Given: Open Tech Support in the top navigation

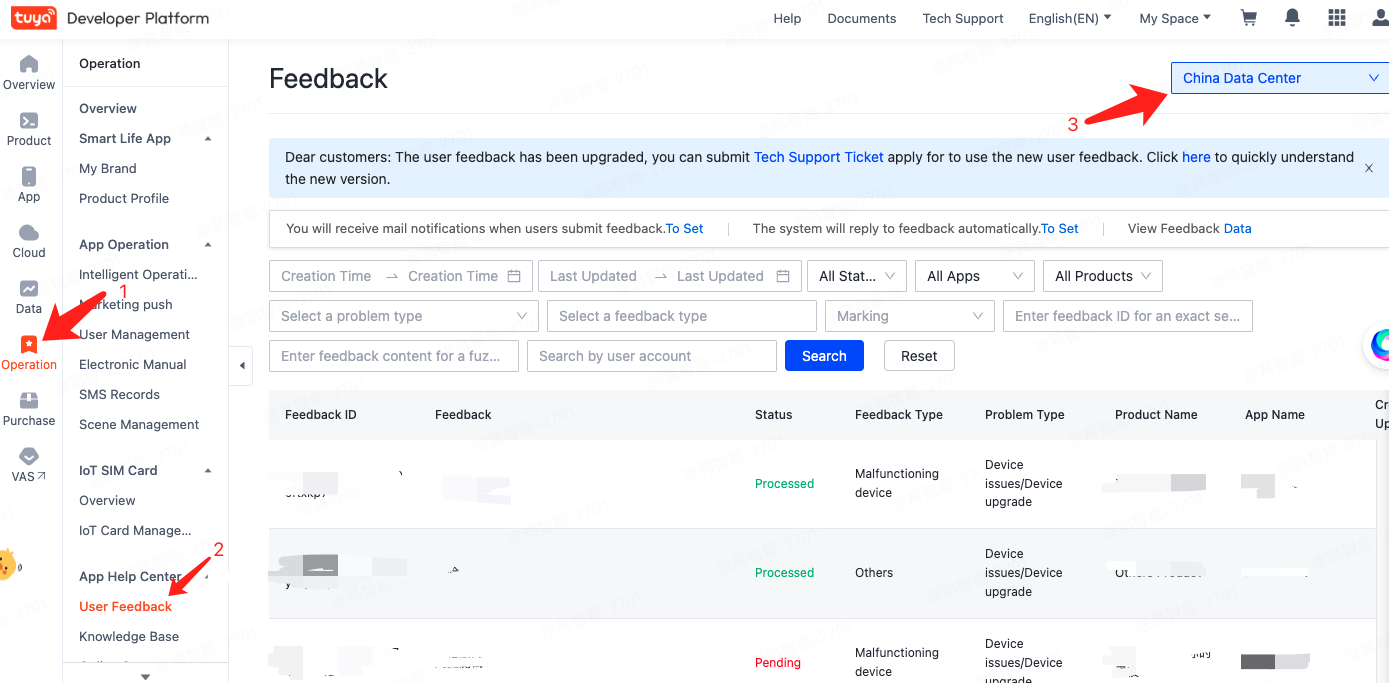Looking at the screenshot, I should pos(963,18).
